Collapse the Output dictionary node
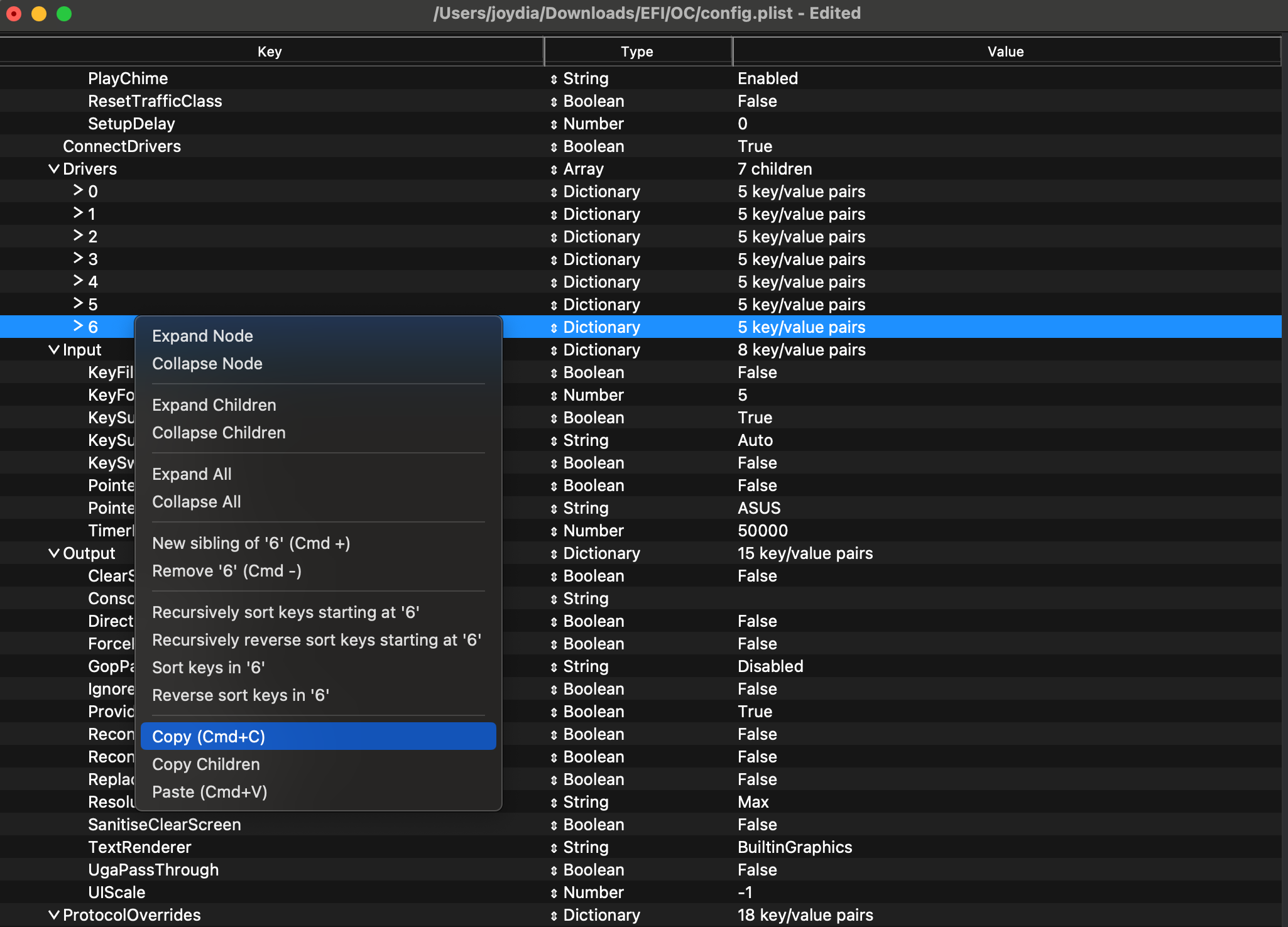The width and height of the screenshot is (1288, 927). tap(54, 553)
